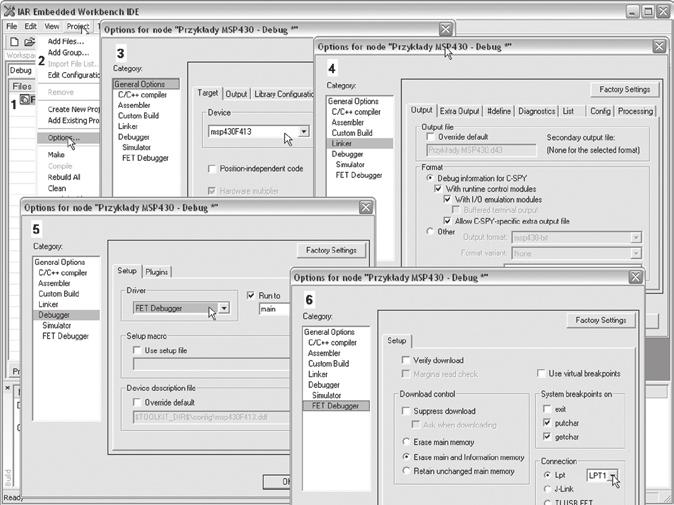
Task: Select Debugger category in dialog 5
Action: pos(66,315)
